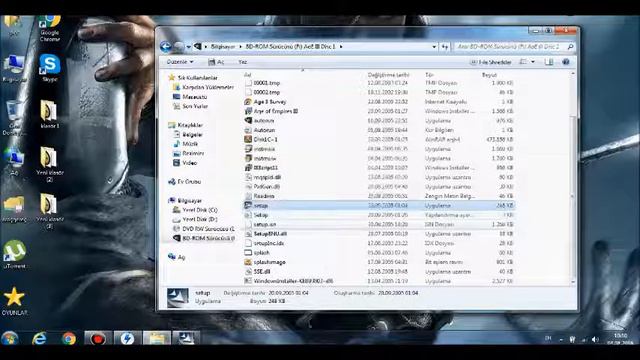Open the recent pages dropdown arrow
The height and width of the screenshot is (360, 640).
coord(188,47)
